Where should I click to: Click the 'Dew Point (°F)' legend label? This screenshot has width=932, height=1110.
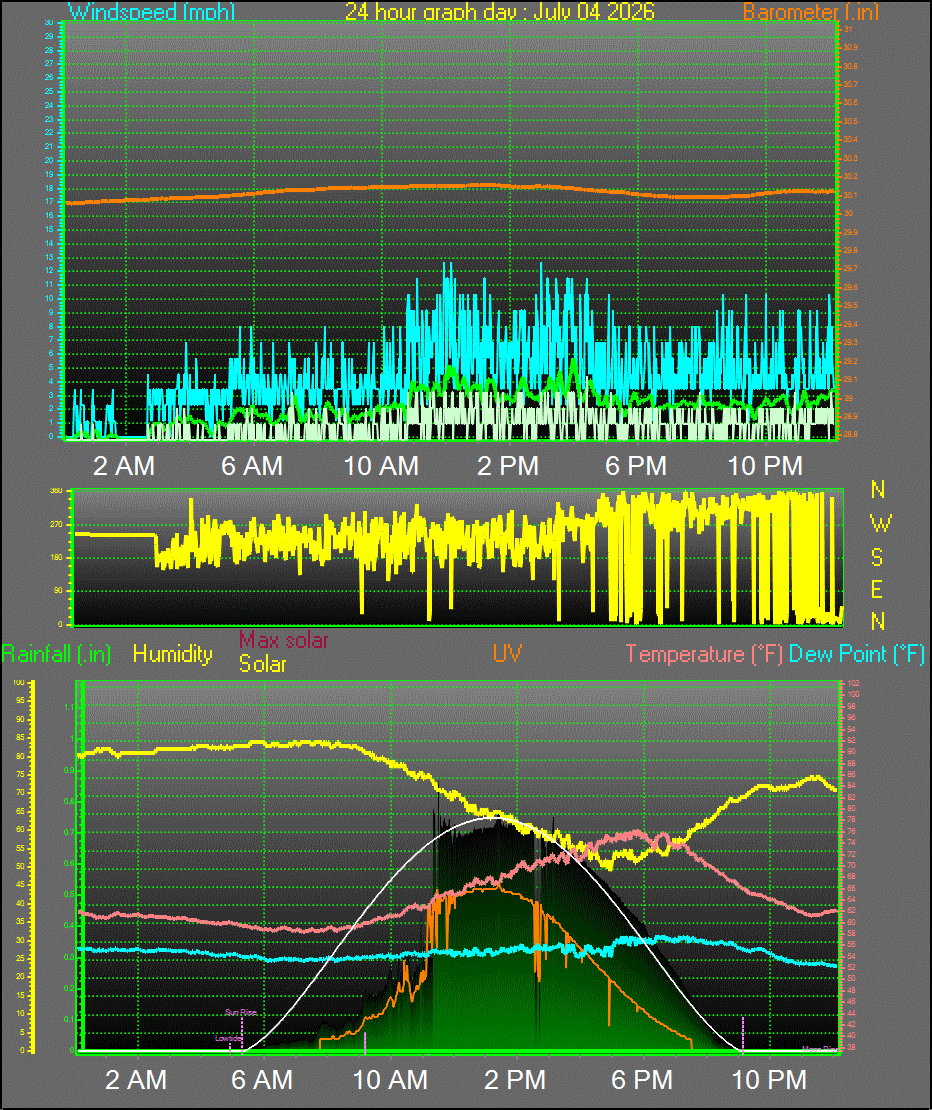coord(856,654)
